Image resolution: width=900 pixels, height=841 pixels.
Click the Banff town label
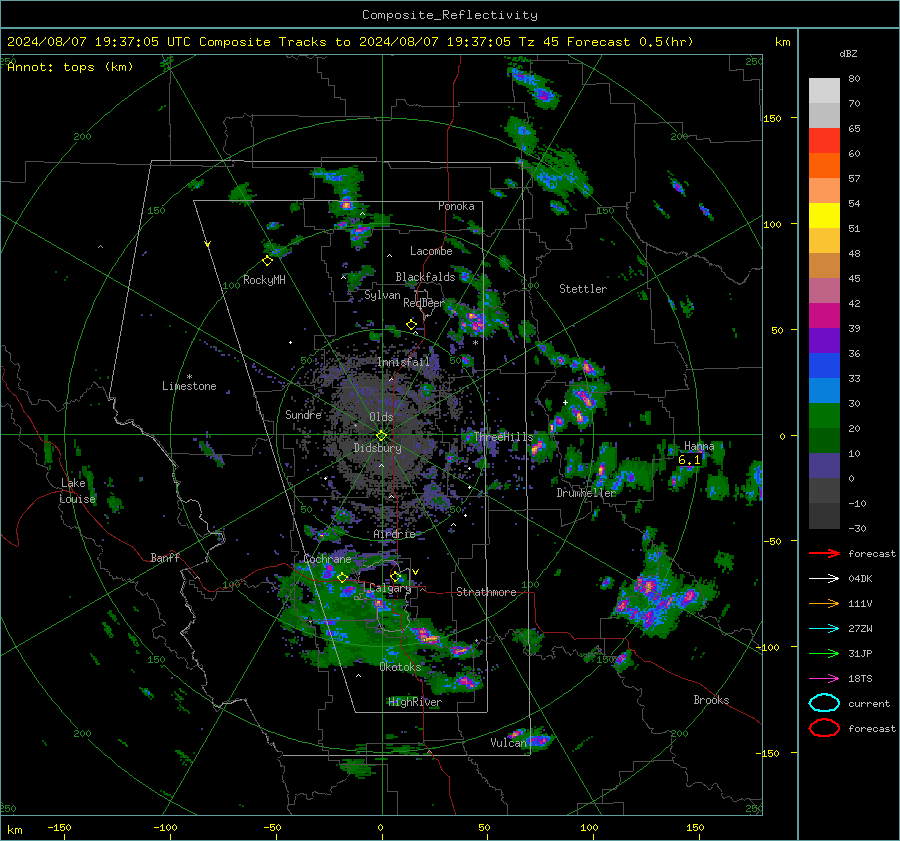[x=165, y=557]
